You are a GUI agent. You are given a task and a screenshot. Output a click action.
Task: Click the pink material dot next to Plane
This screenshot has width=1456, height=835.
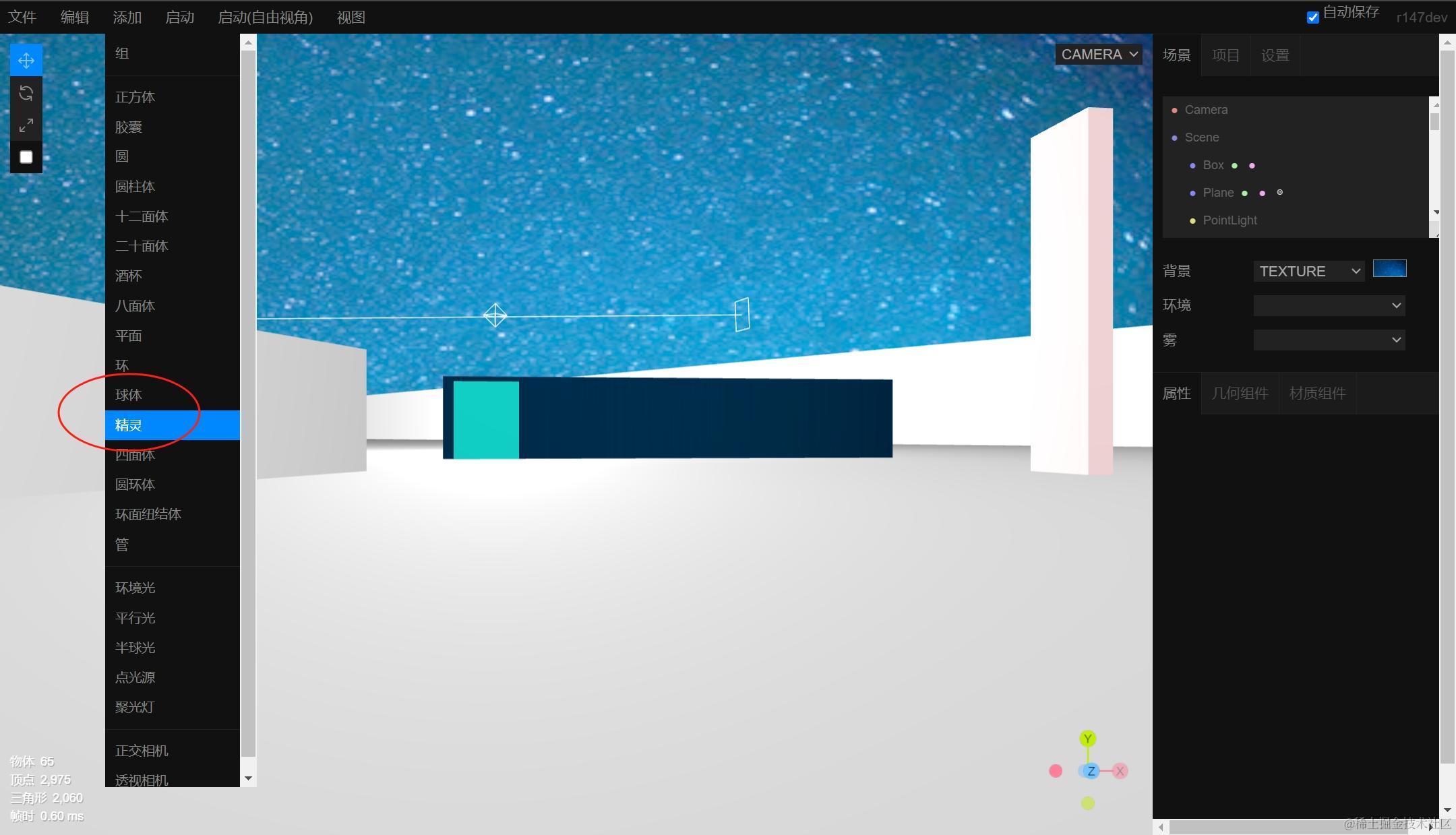point(1262,193)
